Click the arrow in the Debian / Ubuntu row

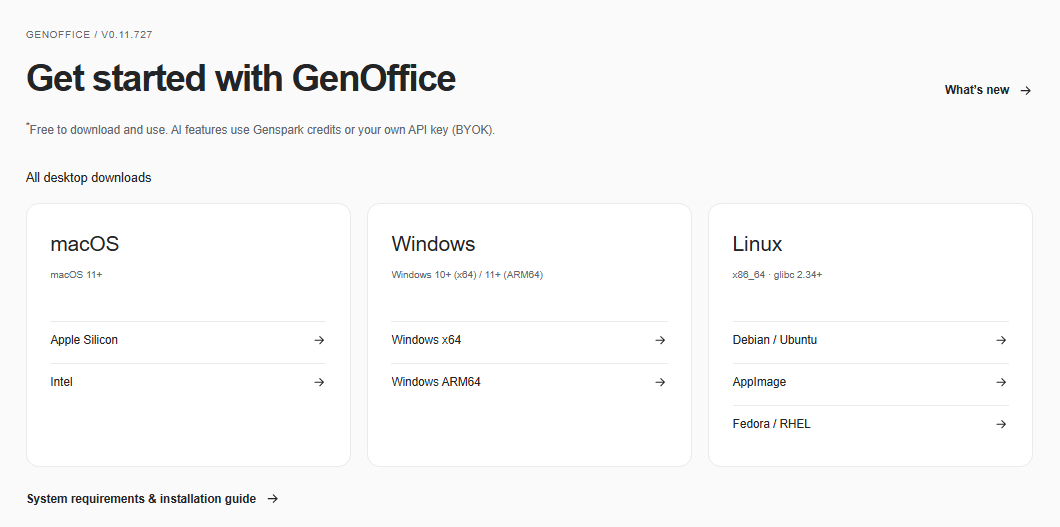[1002, 340]
